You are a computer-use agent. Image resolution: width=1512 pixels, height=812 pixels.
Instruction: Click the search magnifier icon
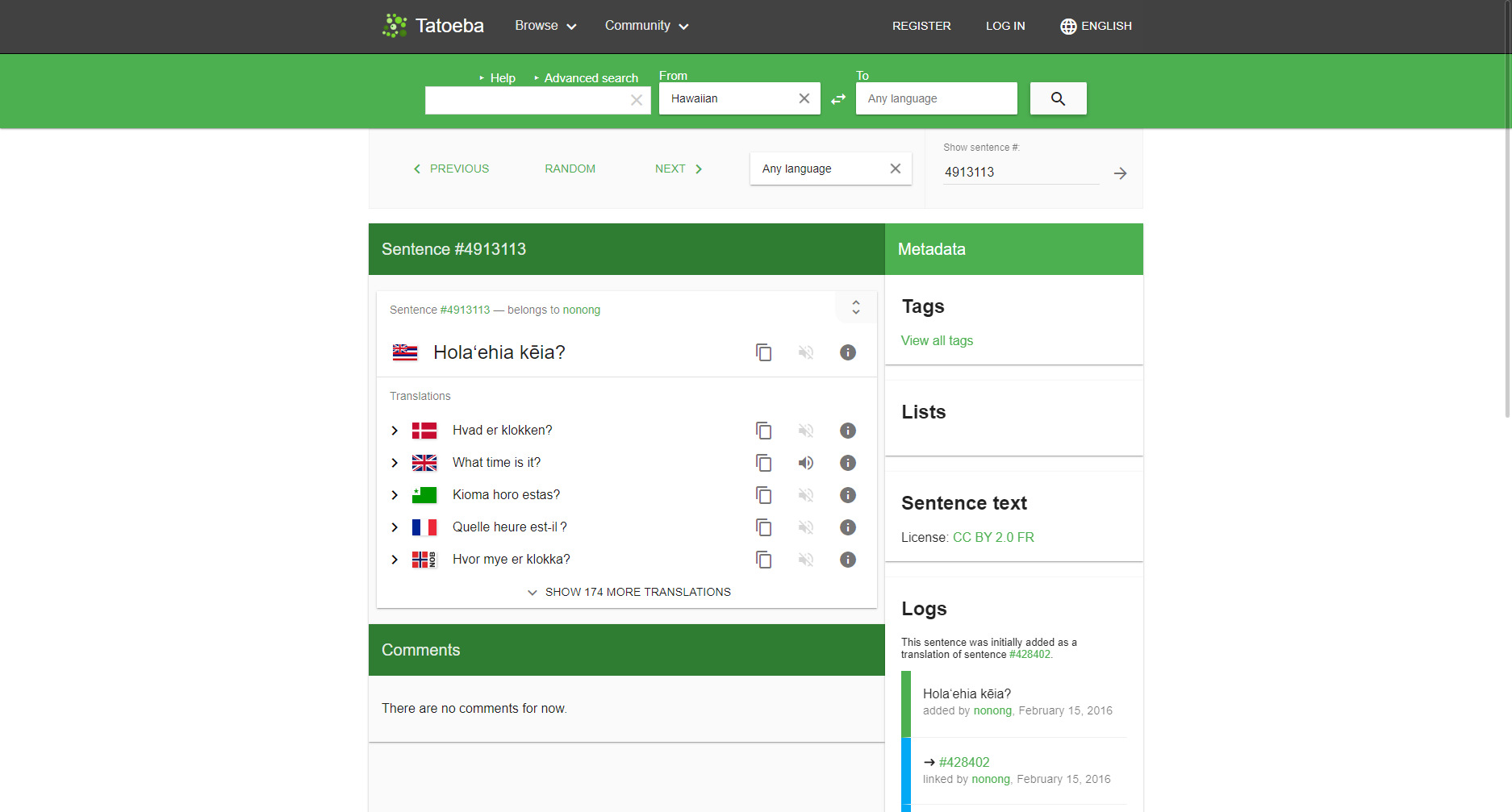point(1058,98)
